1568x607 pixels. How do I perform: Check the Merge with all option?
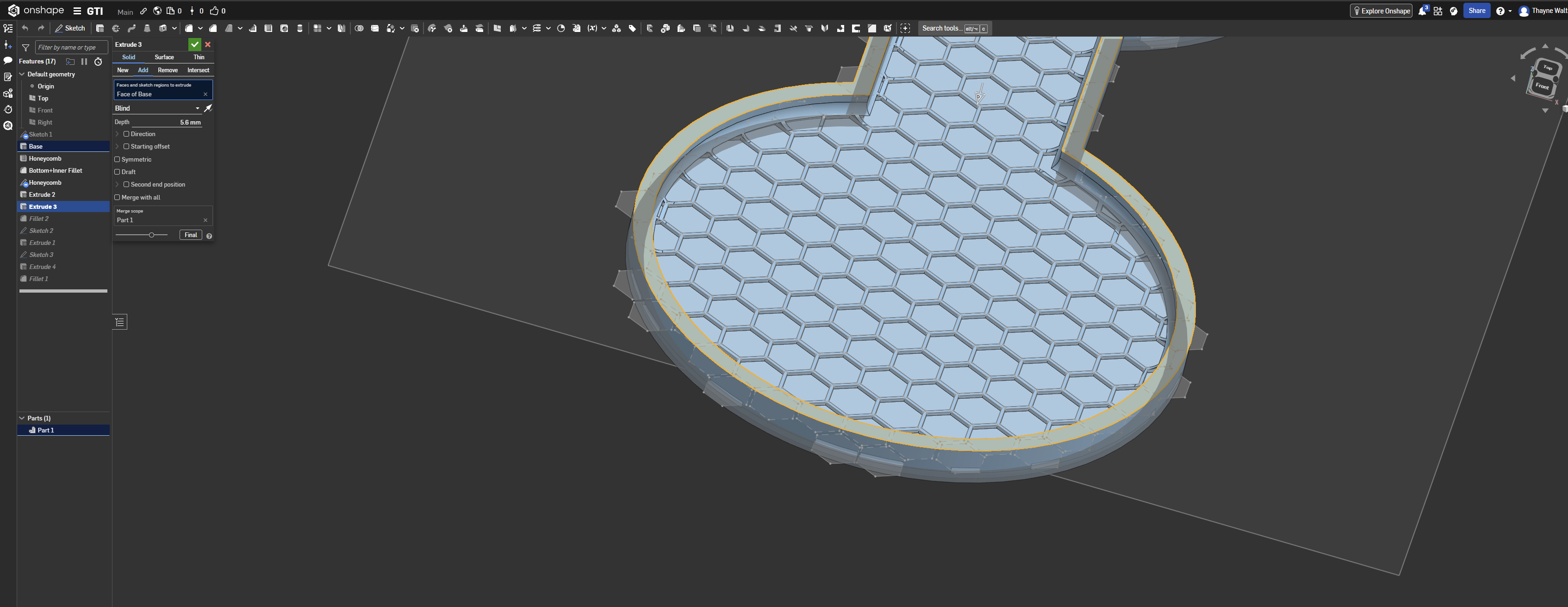click(x=118, y=197)
